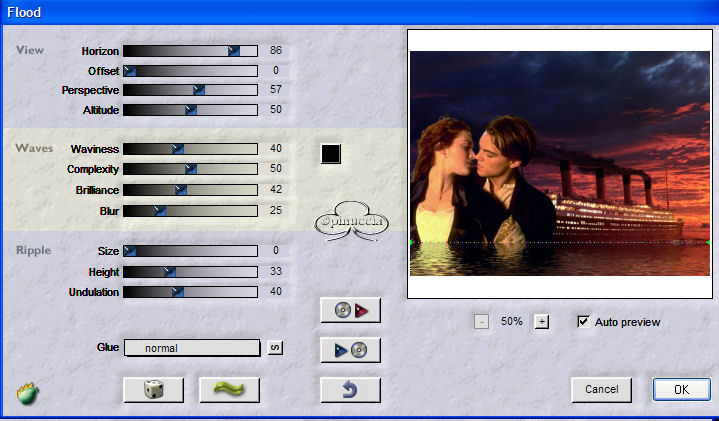Click the Brilliance slider track
The width and height of the screenshot is (719, 421).
pyautogui.click(x=190, y=190)
